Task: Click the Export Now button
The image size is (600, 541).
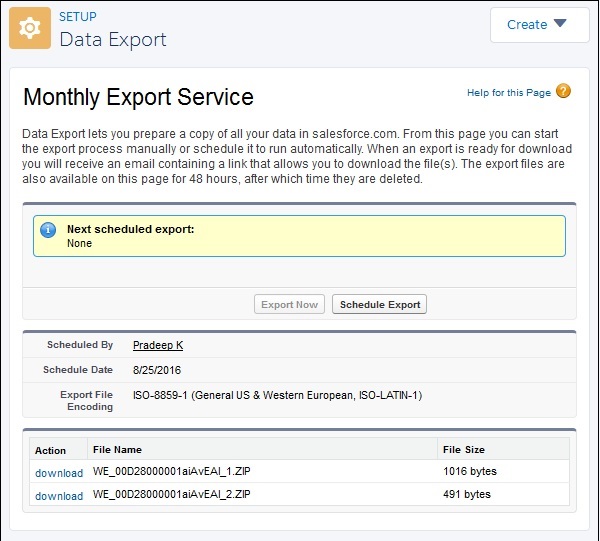Action: point(289,304)
